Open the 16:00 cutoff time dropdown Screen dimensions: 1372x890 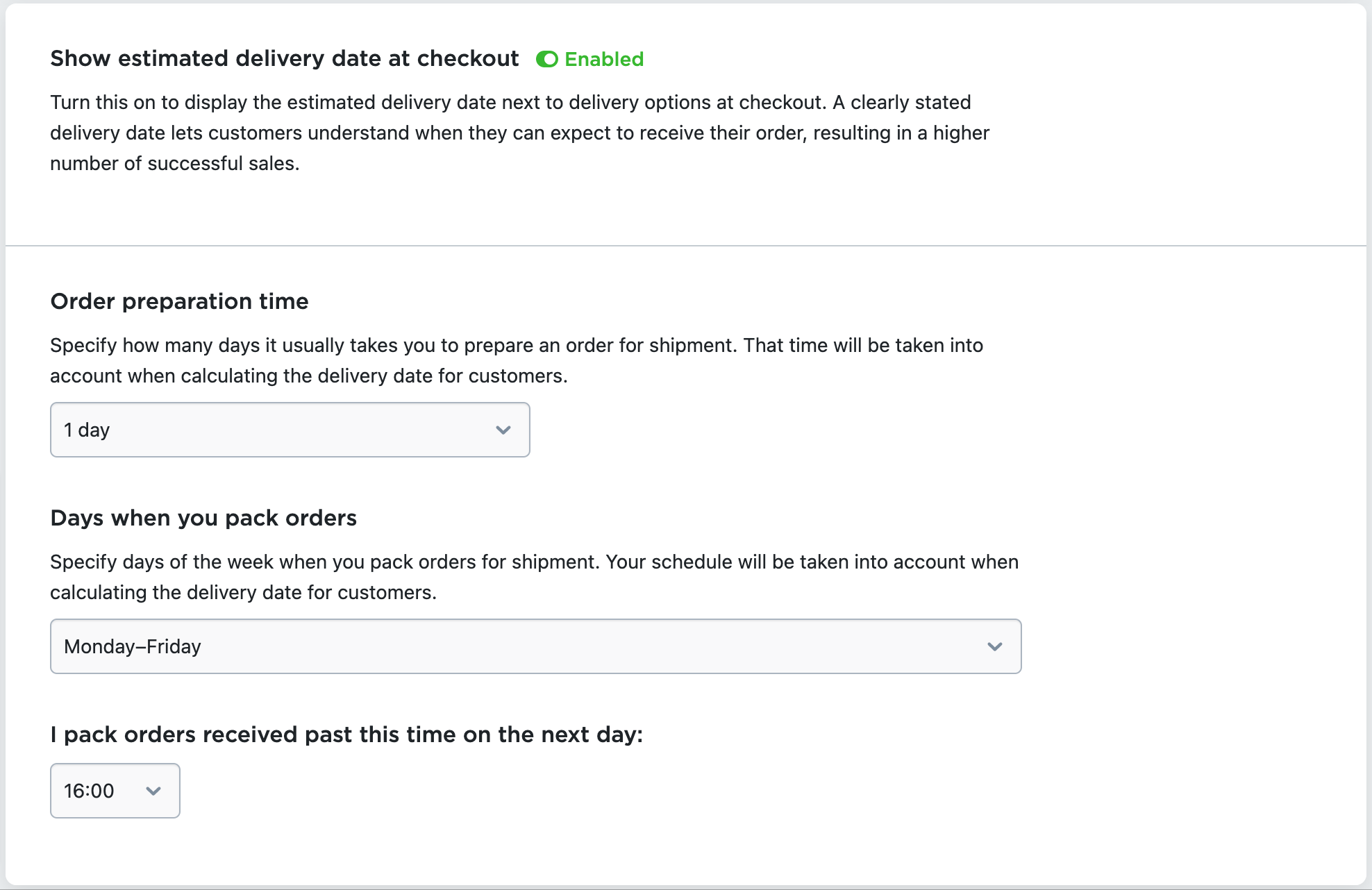115,791
